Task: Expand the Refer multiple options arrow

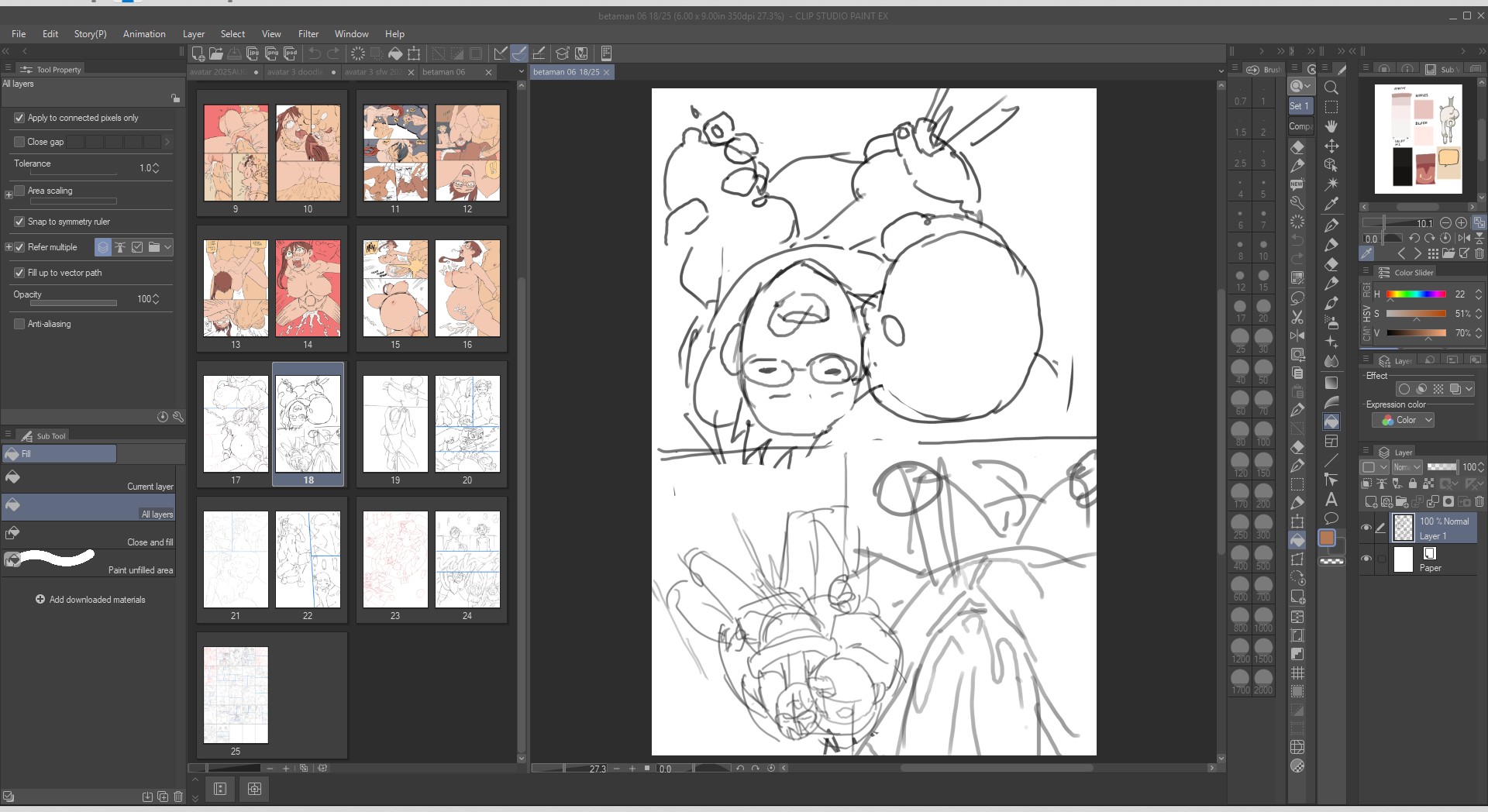Action: (167, 247)
